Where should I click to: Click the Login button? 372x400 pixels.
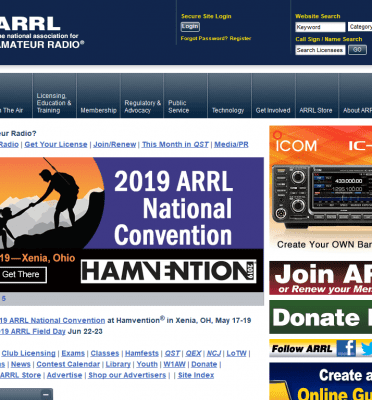tap(190, 27)
